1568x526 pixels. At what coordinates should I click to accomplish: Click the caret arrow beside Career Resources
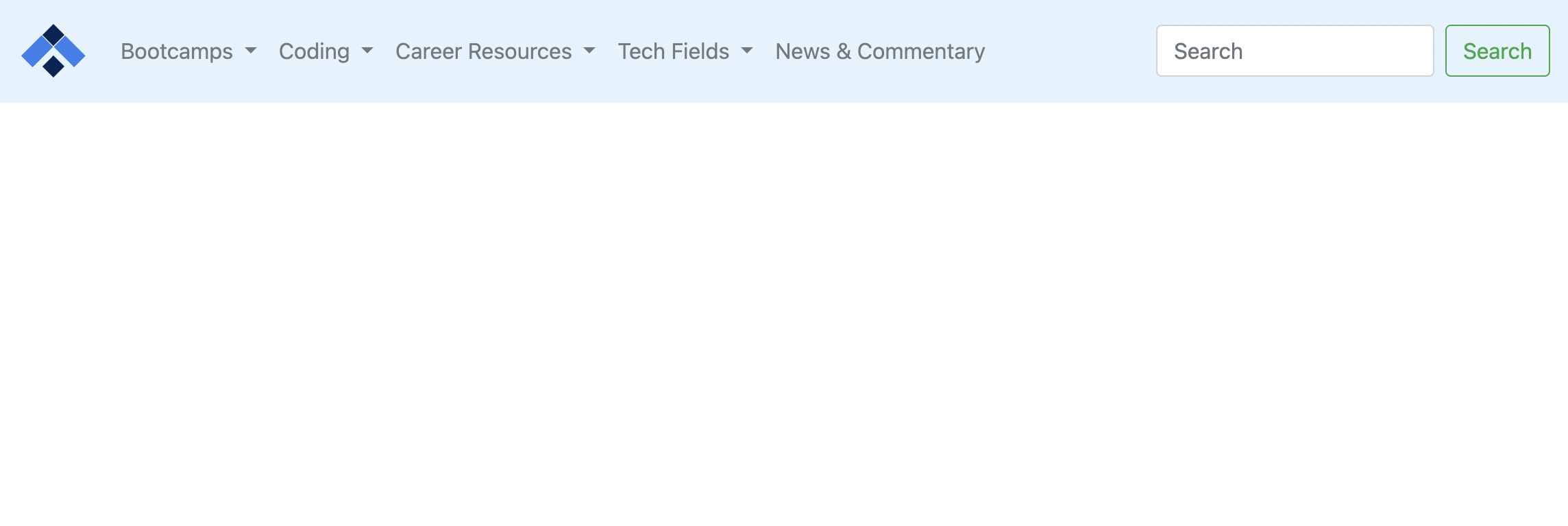(x=589, y=51)
